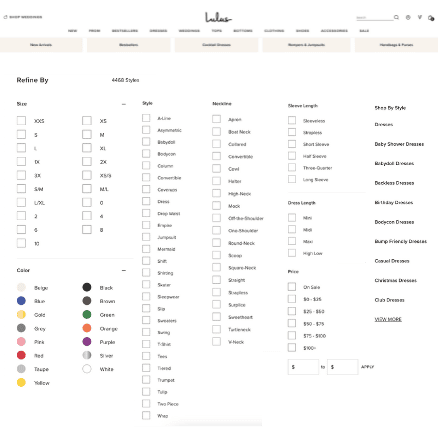Open Rompers & Jumpsuits banner
The width and height of the screenshot is (438, 438).
pos(306,45)
